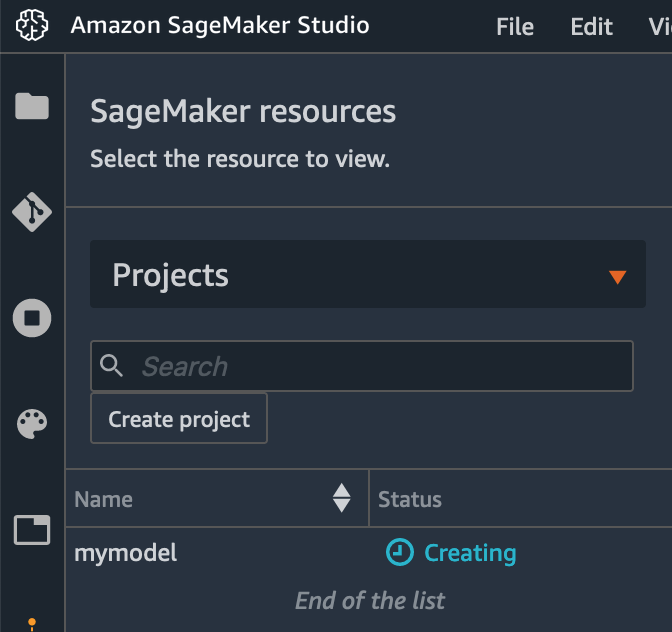Click the Status column header
672x632 pixels.
(410, 499)
